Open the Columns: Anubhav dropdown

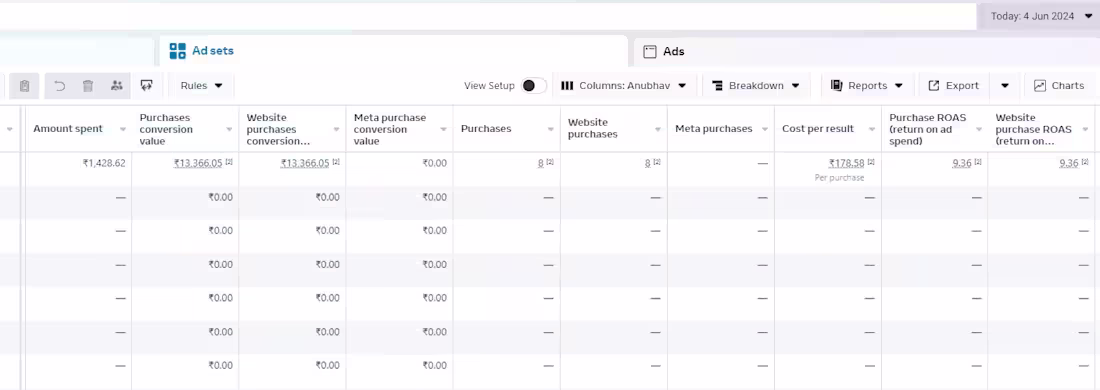point(623,86)
